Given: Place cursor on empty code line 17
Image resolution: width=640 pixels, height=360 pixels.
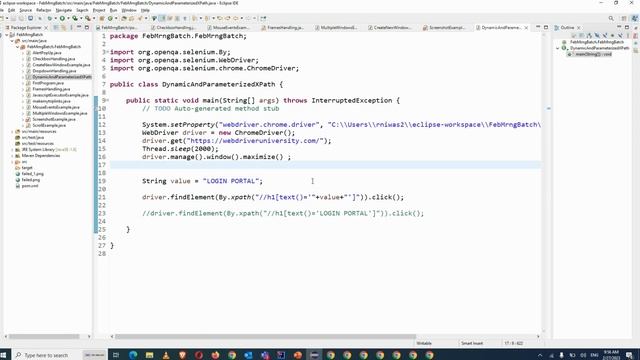Looking at the screenshot, I should pos(325,165).
